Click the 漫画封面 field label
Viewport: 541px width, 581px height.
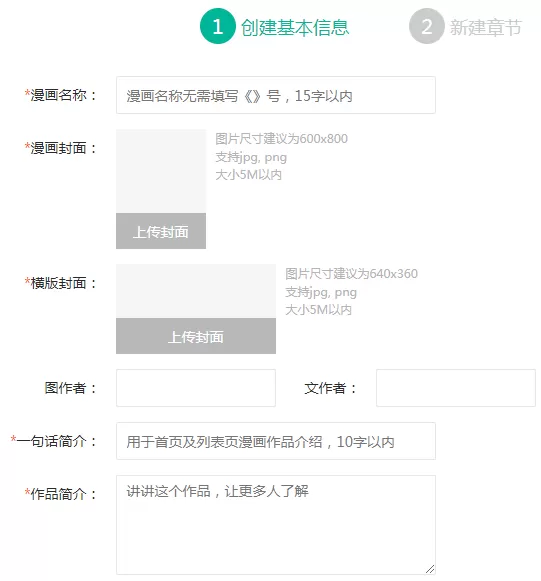pyautogui.click(x=60, y=148)
